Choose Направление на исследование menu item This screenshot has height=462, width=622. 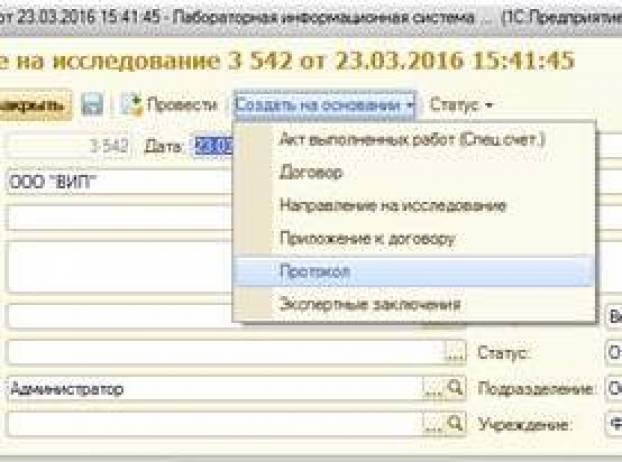pos(392,205)
